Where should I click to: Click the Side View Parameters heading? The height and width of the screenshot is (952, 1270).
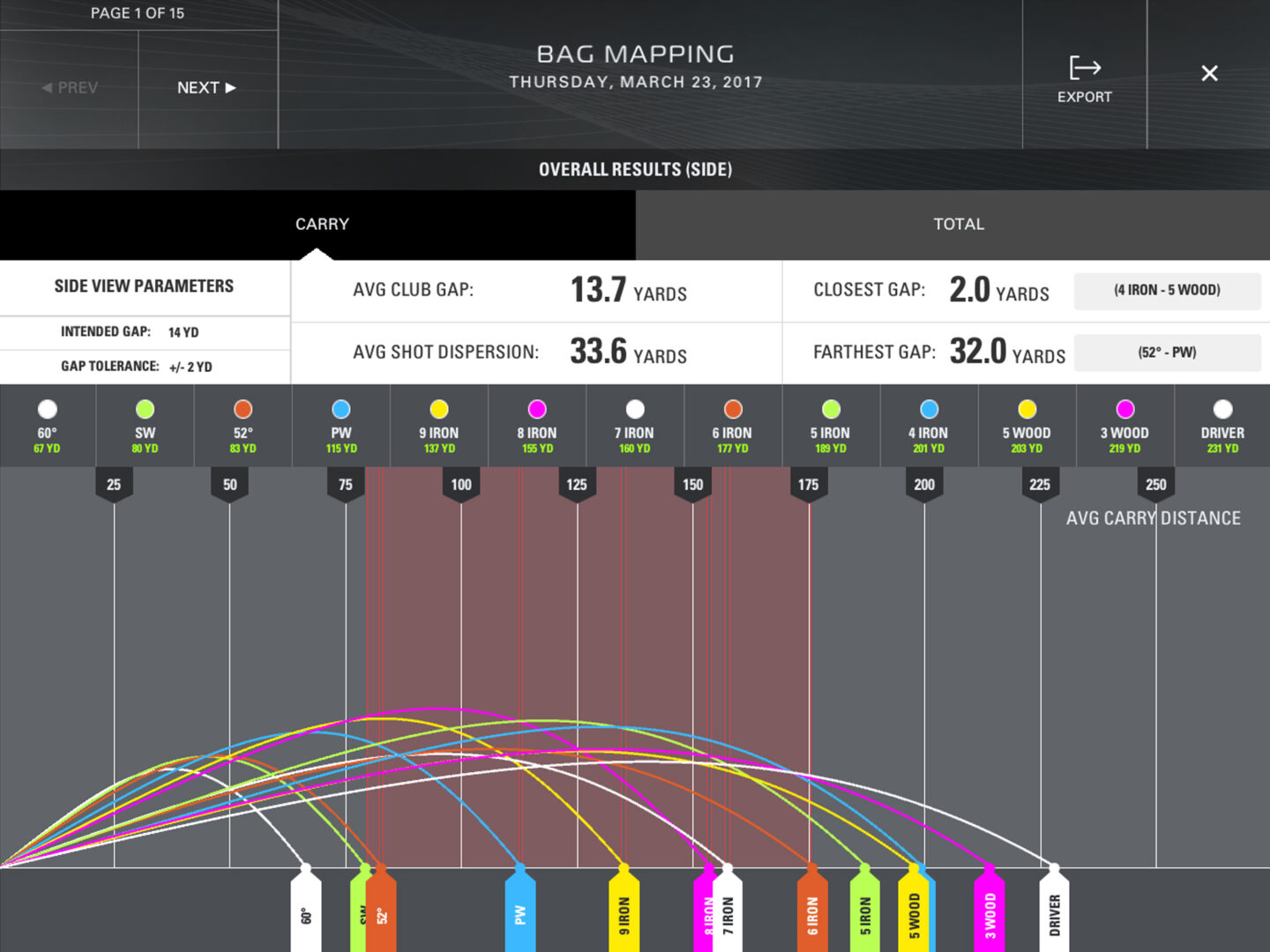point(144,286)
